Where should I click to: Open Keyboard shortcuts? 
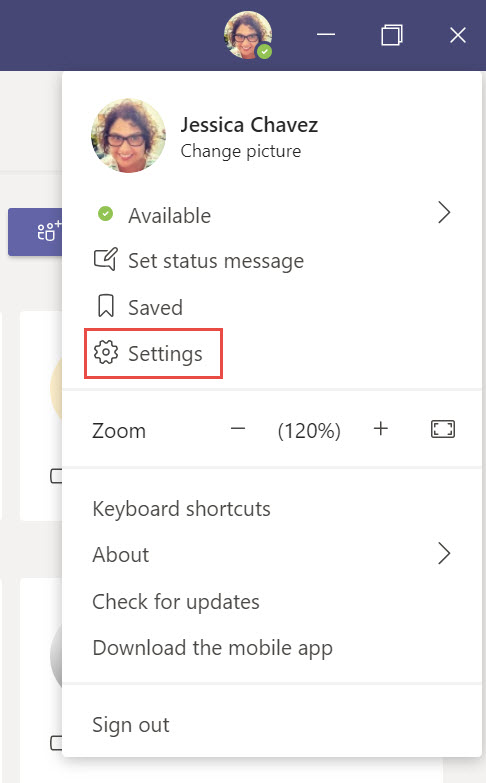(x=181, y=509)
